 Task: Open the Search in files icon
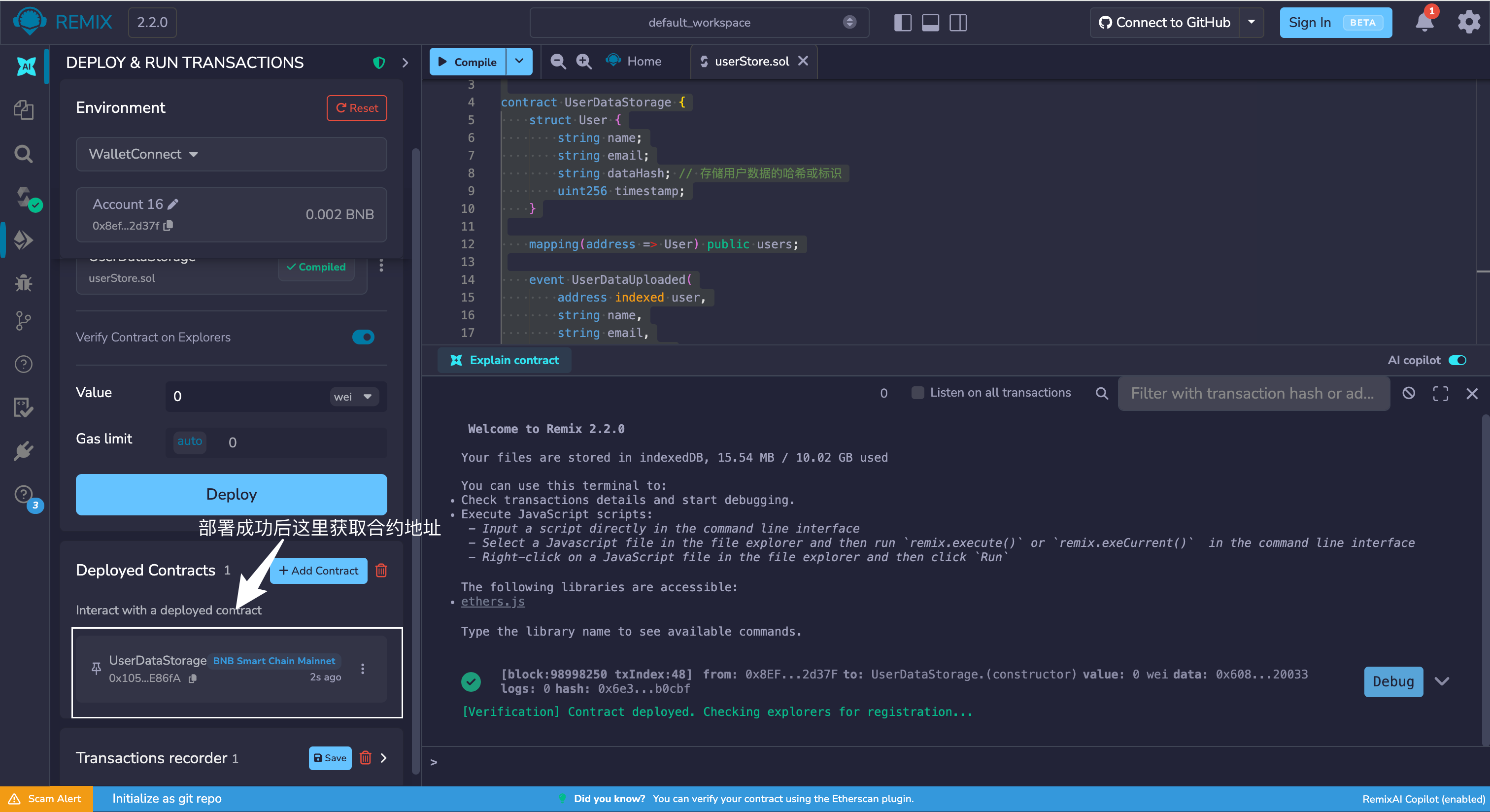point(24,154)
